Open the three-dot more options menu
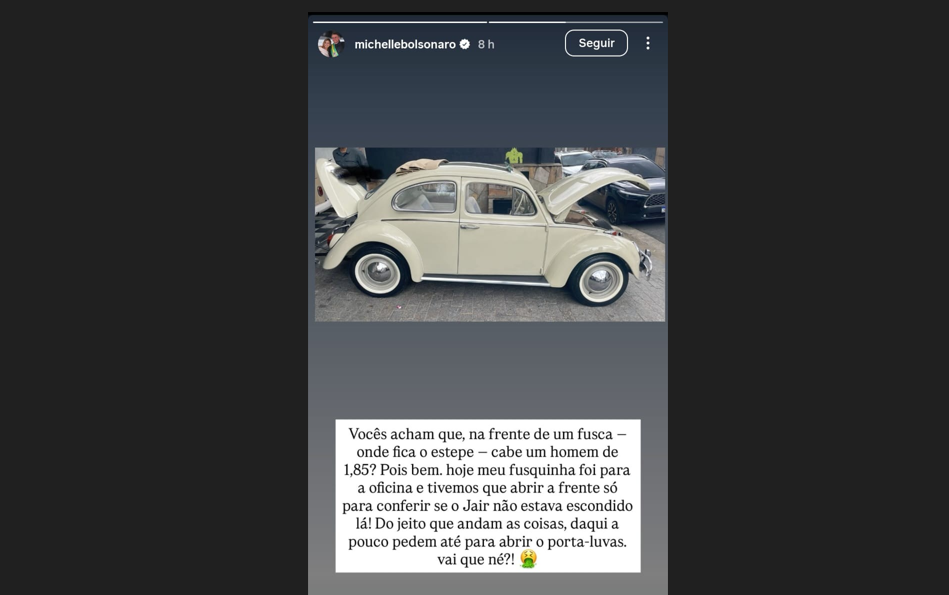This screenshot has width=949, height=595. tap(648, 43)
